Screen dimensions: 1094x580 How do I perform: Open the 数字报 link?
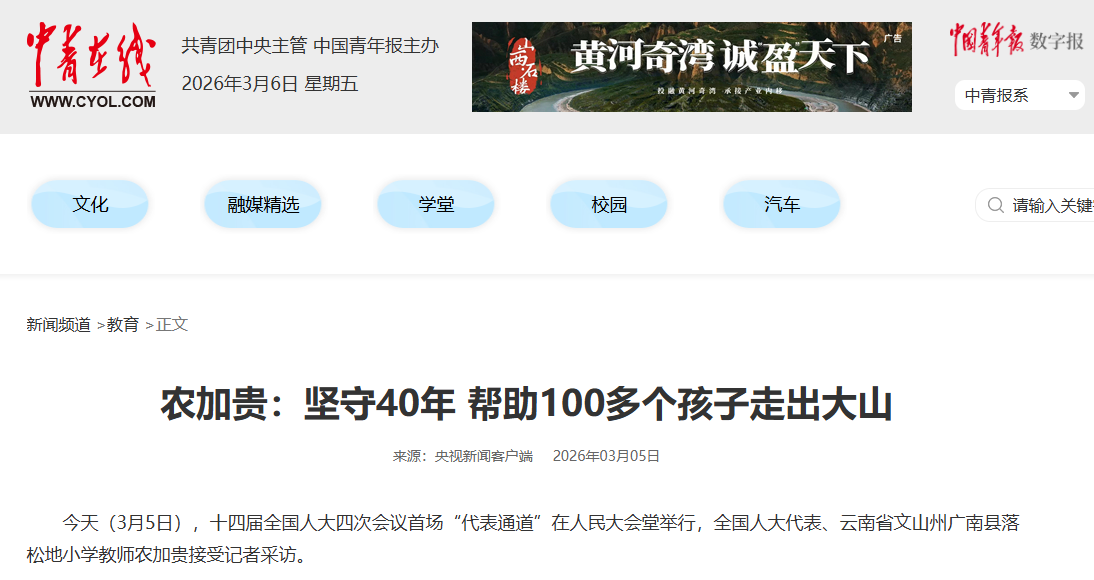[1057, 41]
